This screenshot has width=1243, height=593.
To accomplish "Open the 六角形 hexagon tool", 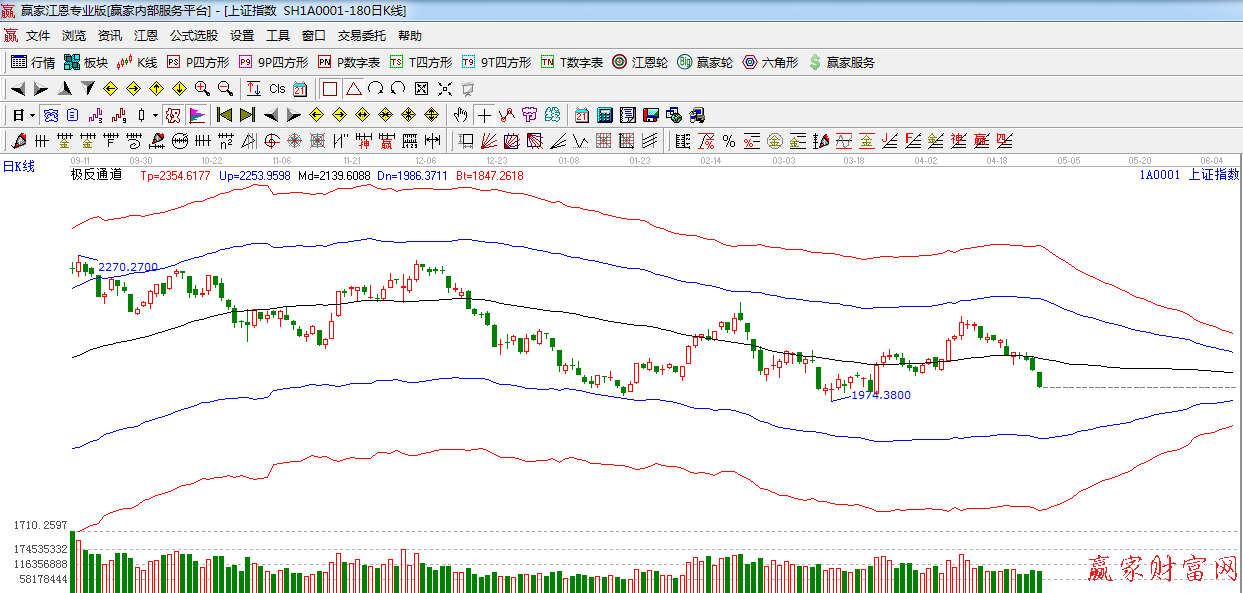I will click(770, 62).
